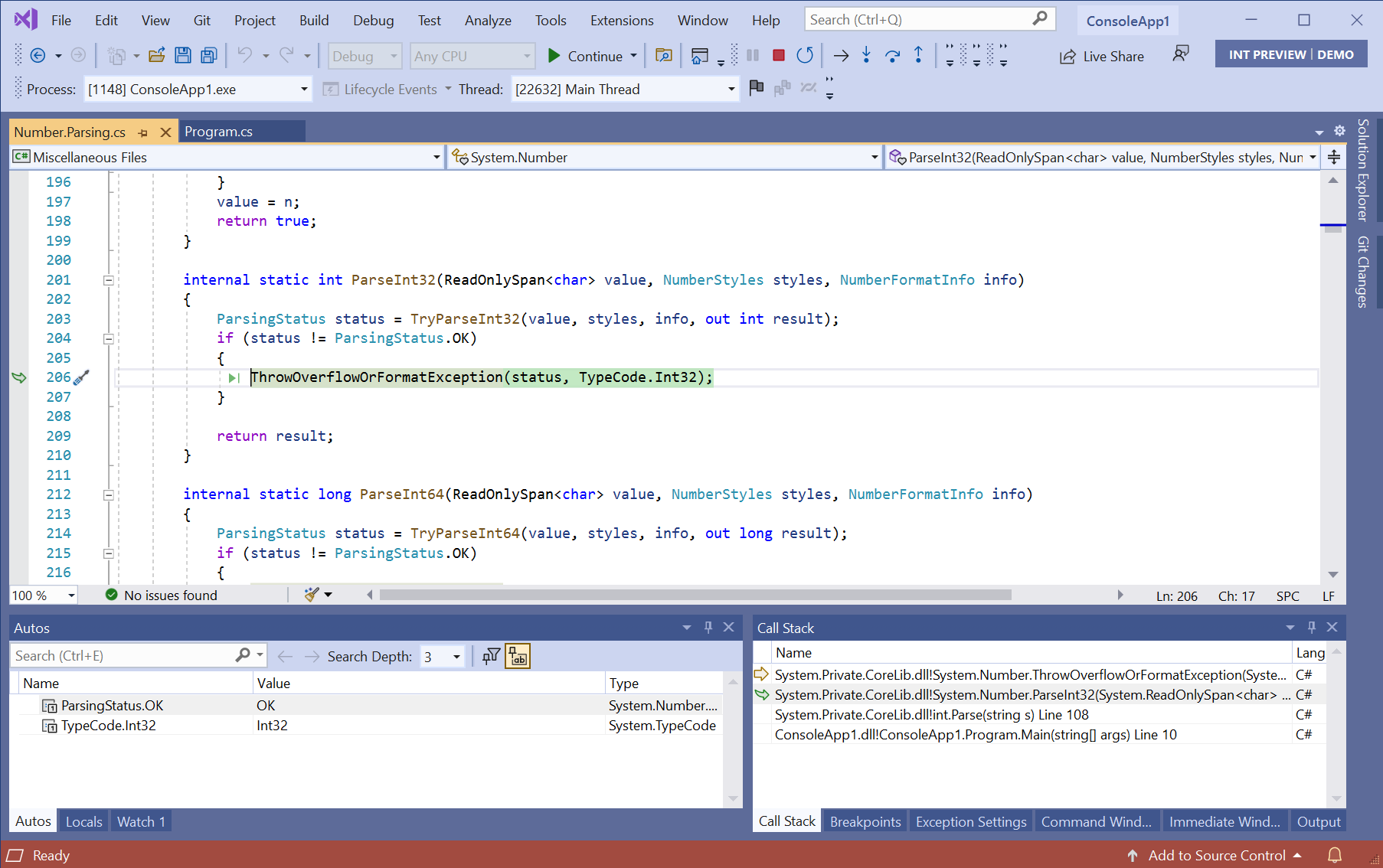
Task: Close the Autos panel
Action: (729, 628)
